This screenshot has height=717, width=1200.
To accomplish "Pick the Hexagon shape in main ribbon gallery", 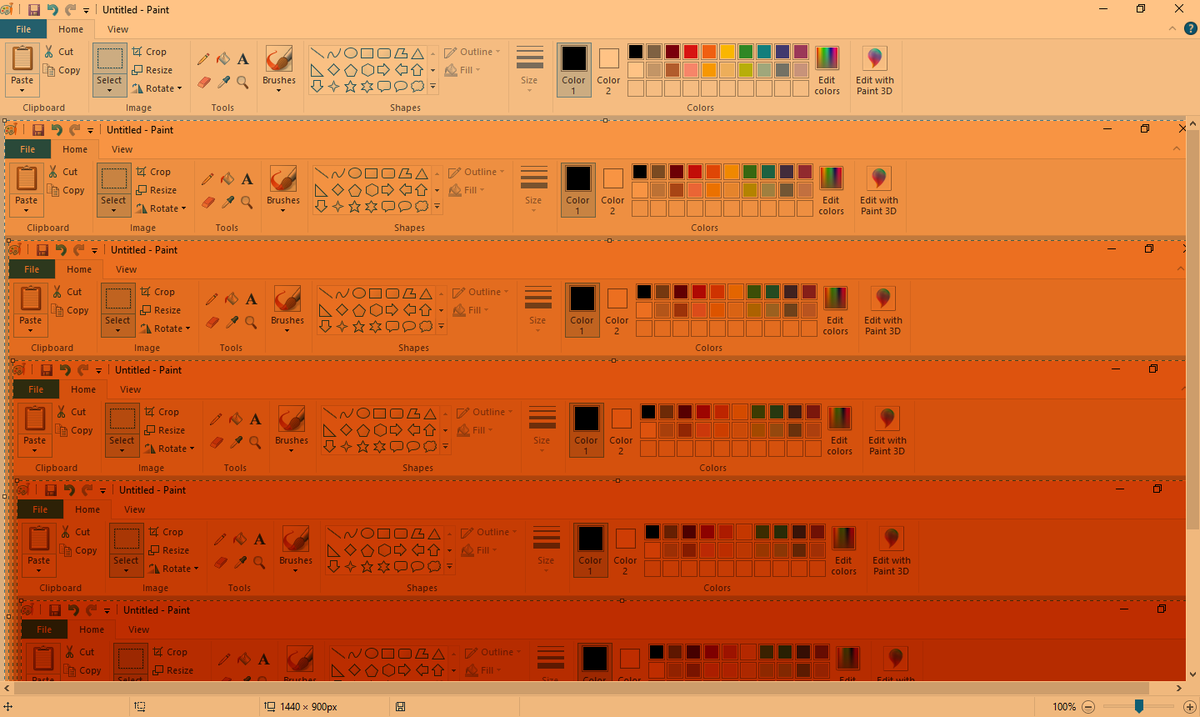I will (368, 70).
